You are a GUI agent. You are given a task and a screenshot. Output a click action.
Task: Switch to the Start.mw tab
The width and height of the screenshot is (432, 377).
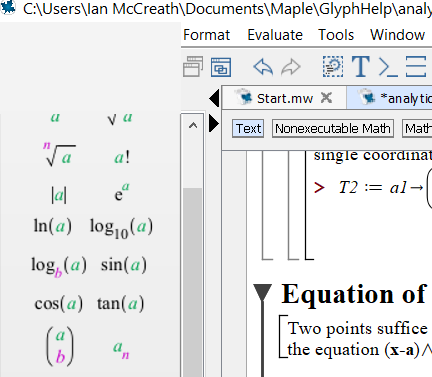click(285, 98)
